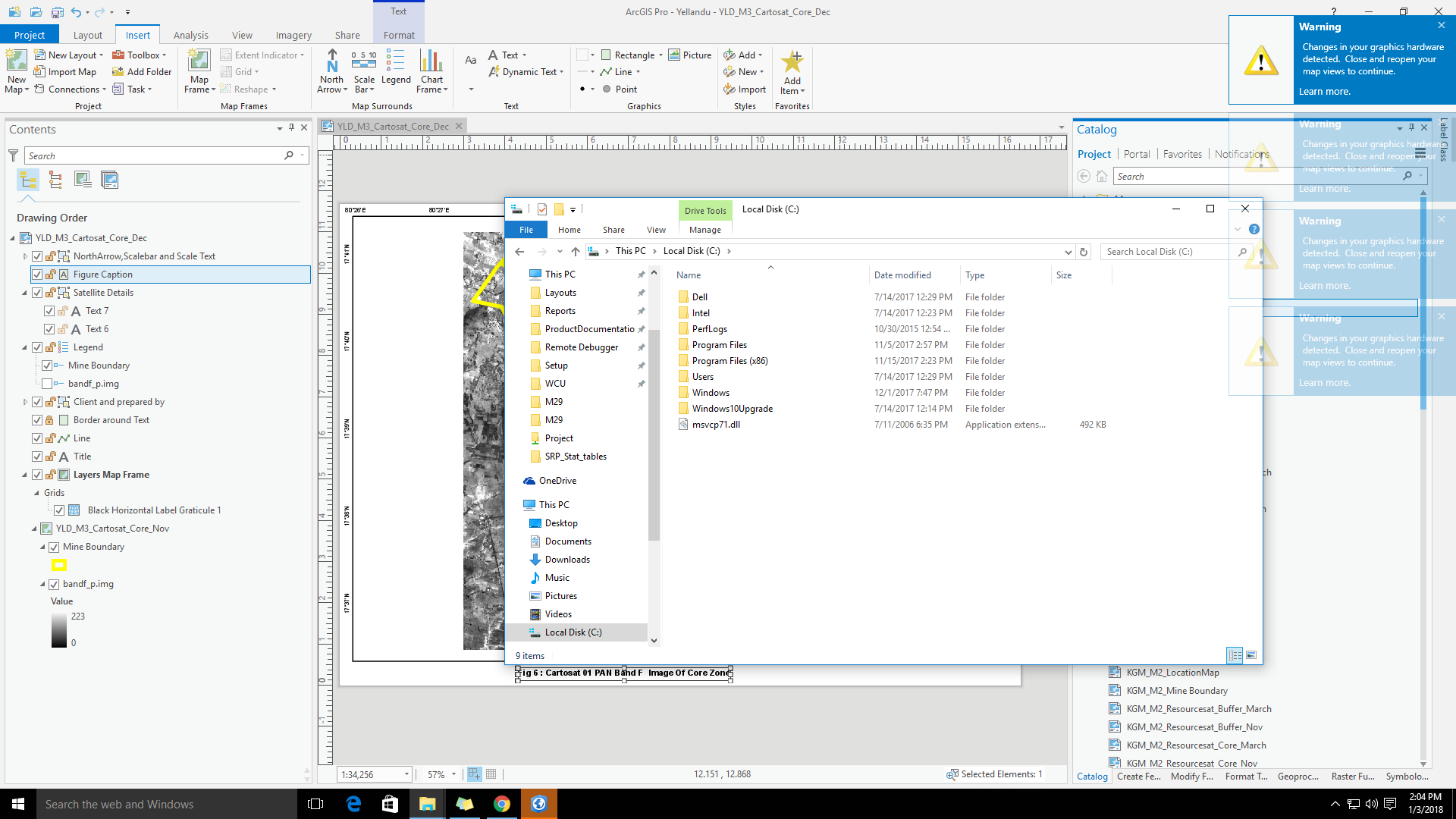The image size is (1456, 819).
Task: Collapse the Satellite Details group
Action: tap(24, 293)
